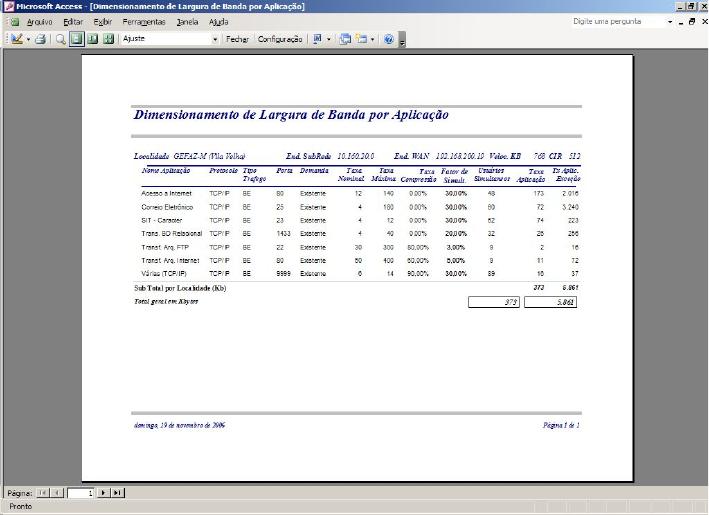The height and width of the screenshot is (515, 709).
Task: Click the SIT - Caracter row name
Action: [x=161, y=221]
